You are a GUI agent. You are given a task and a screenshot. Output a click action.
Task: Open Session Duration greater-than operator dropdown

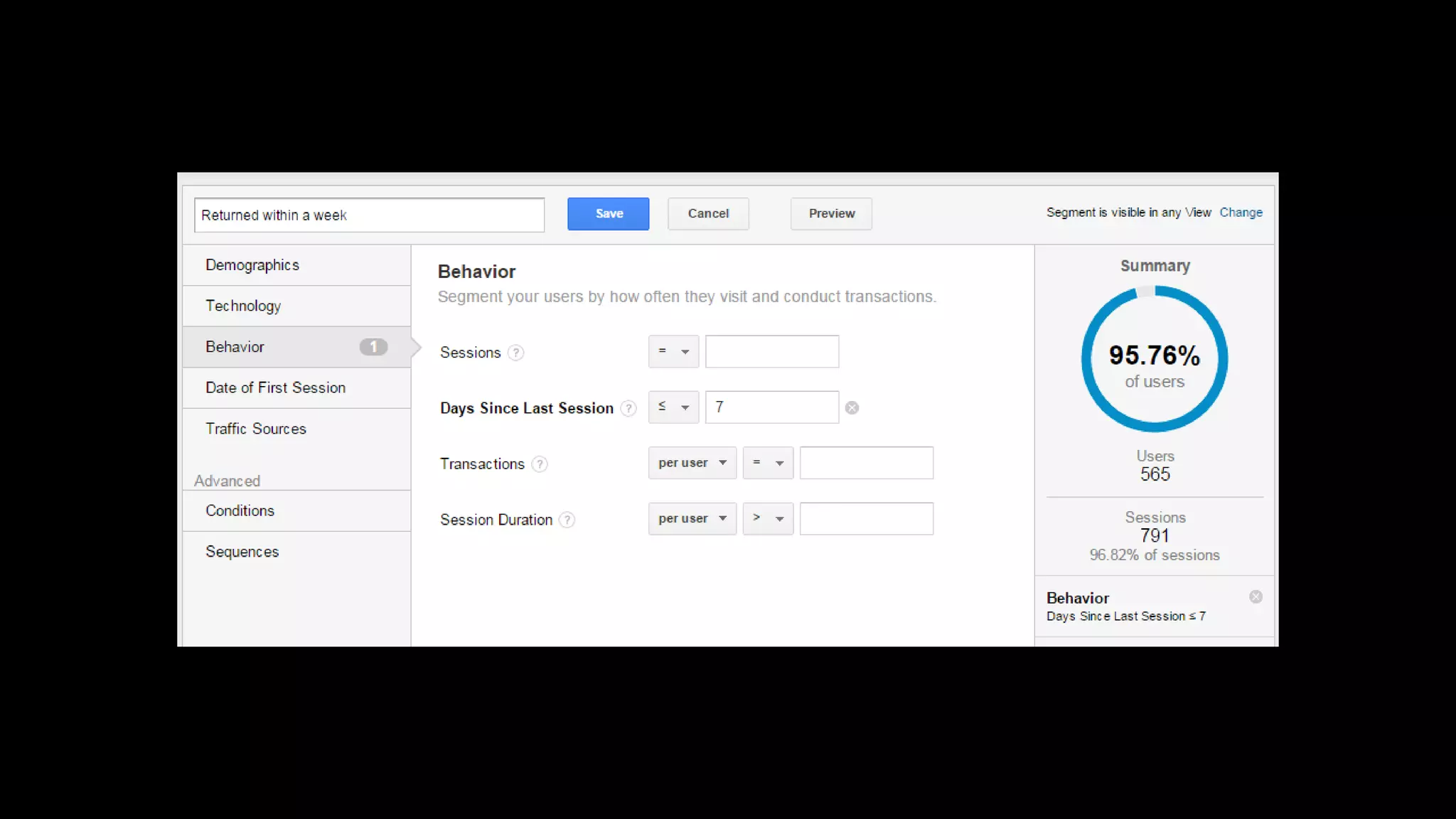click(768, 519)
